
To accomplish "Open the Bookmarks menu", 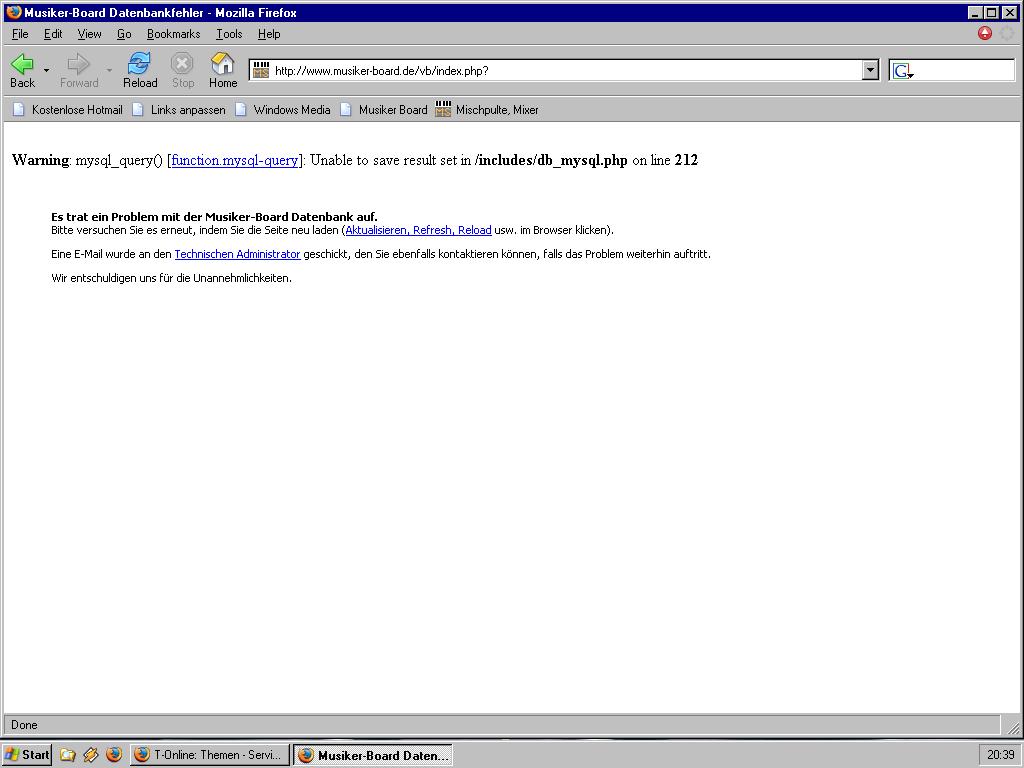I will pyautogui.click(x=174, y=34).
